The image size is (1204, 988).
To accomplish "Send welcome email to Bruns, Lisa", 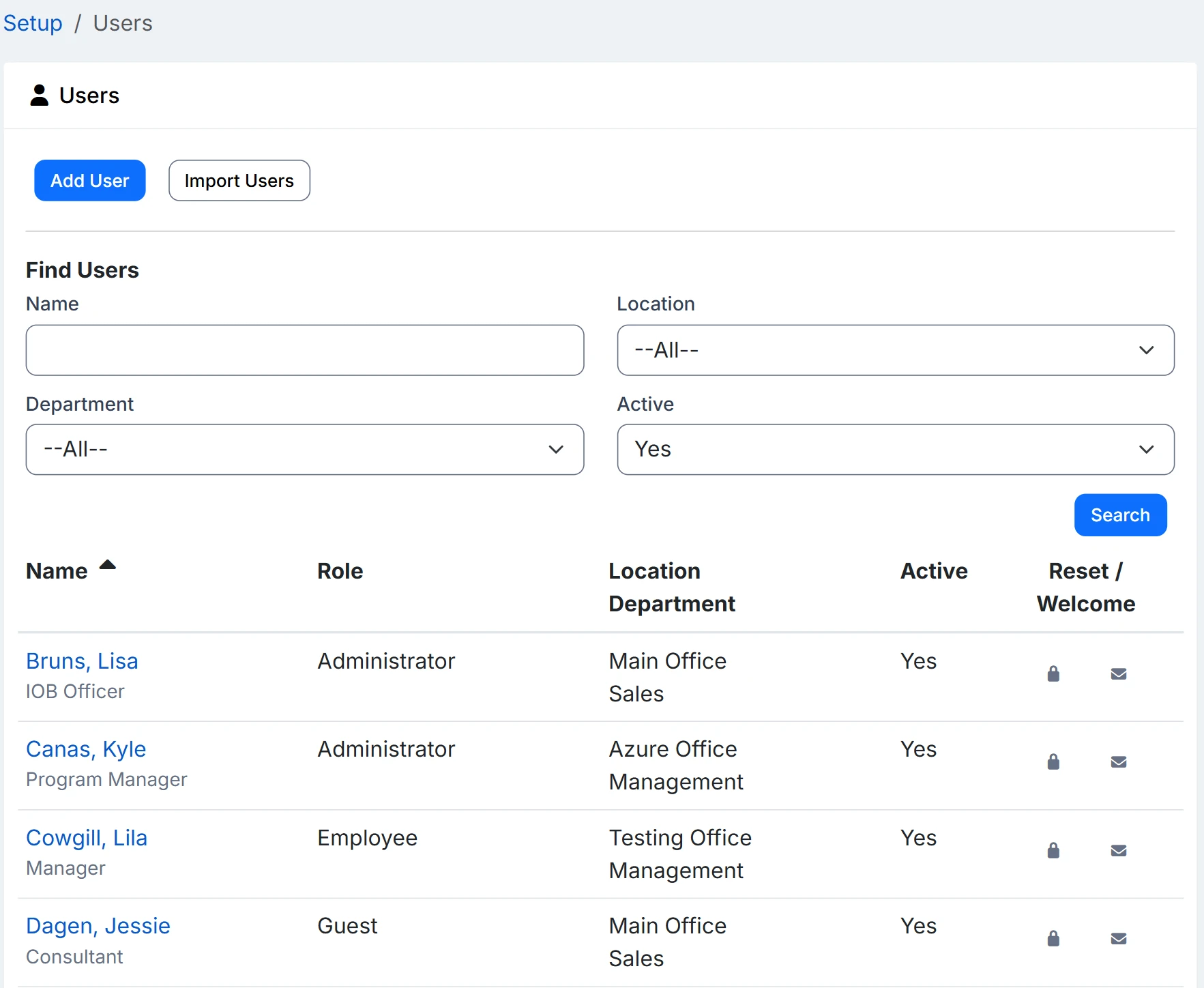I will (1119, 674).
